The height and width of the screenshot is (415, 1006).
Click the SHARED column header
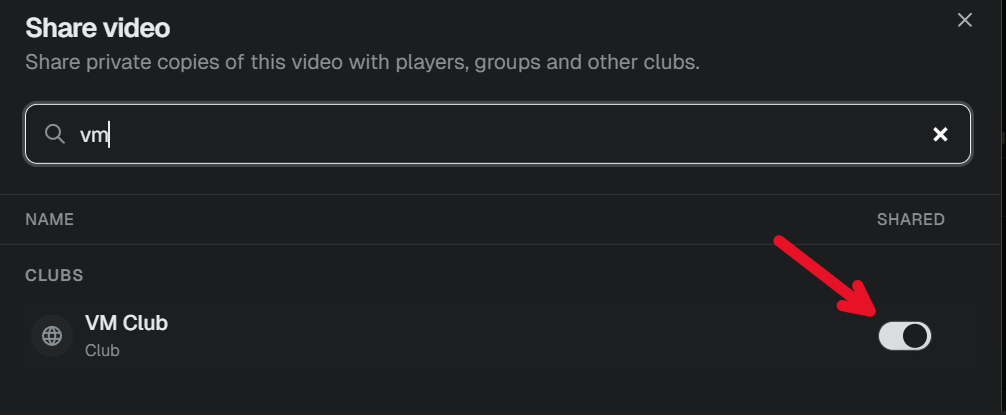(x=910, y=219)
